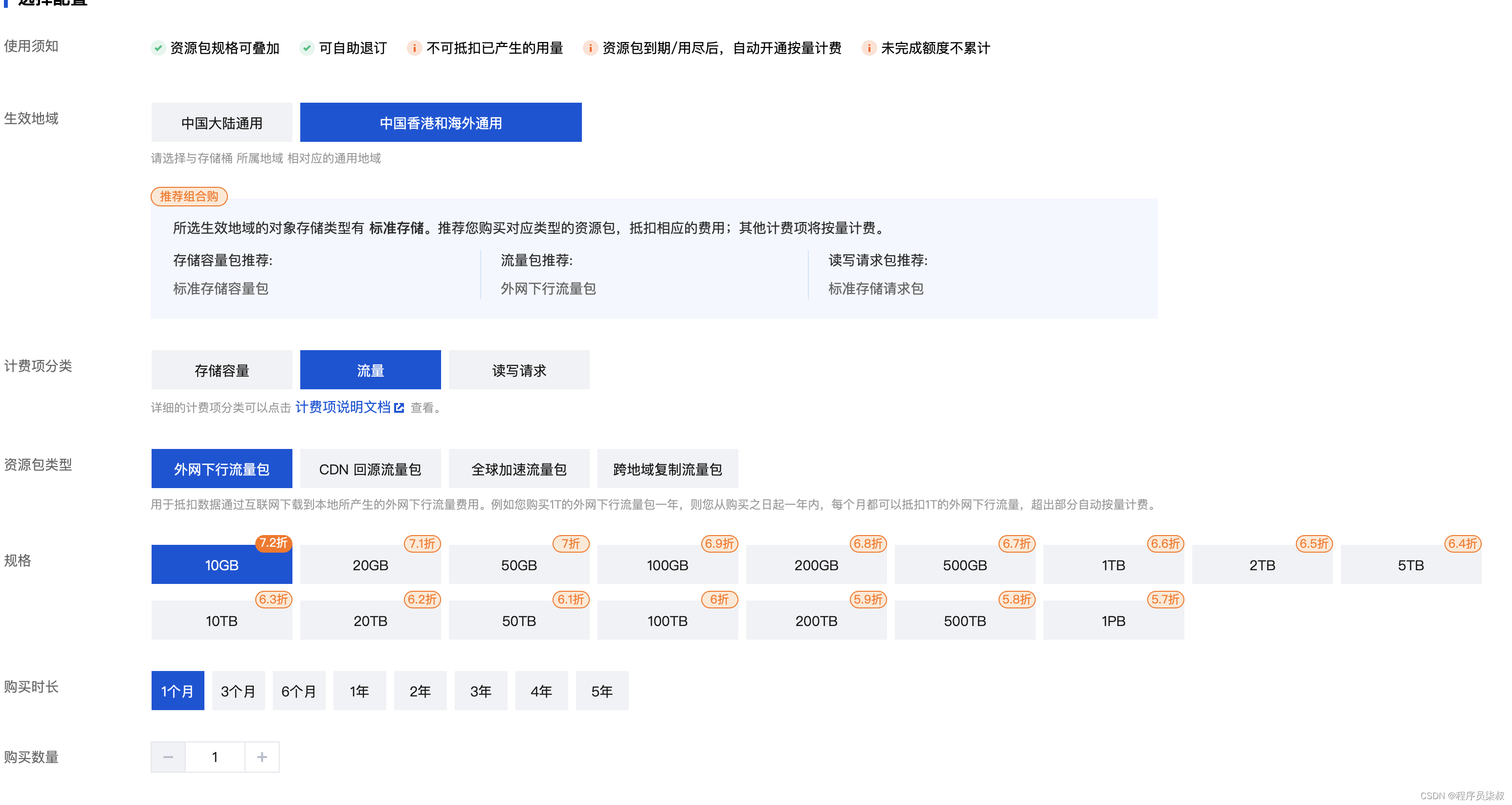Increase purchase quantity with plus button

click(262, 757)
